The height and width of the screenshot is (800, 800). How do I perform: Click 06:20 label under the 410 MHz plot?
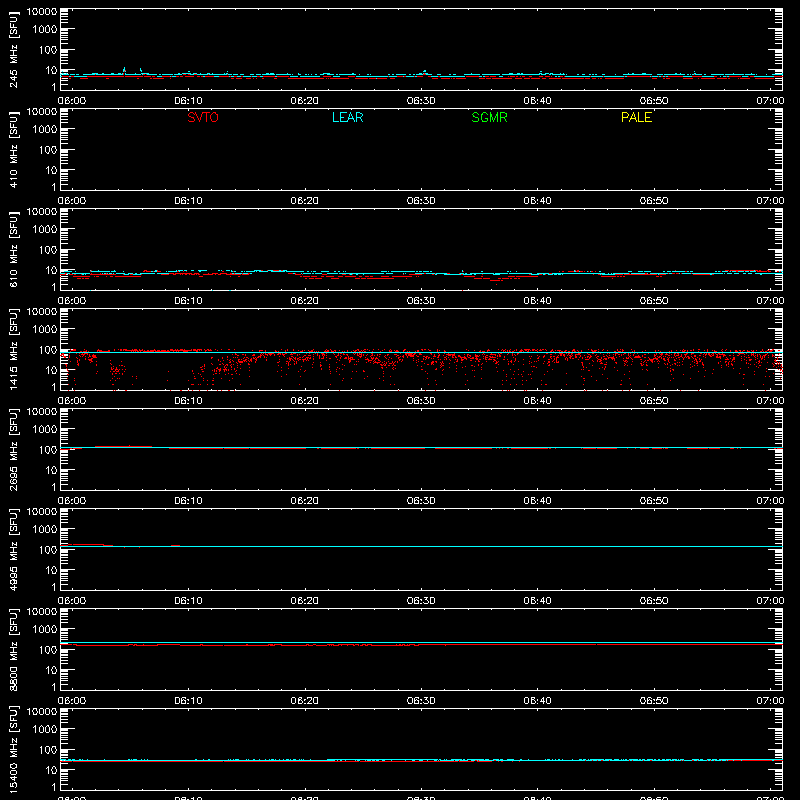pyautogui.click(x=305, y=201)
